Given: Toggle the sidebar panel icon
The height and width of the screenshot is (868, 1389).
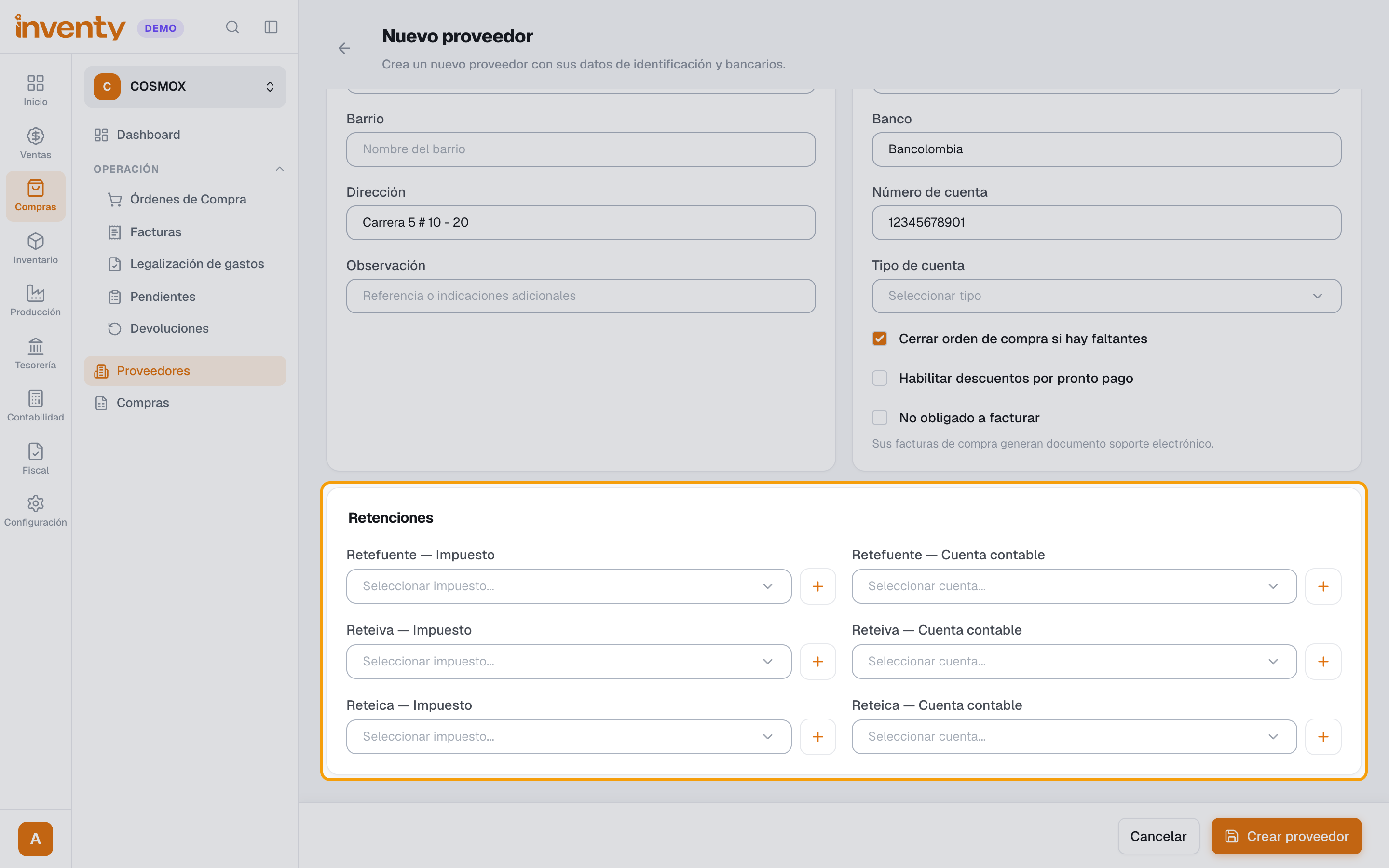Looking at the screenshot, I should coord(271,27).
